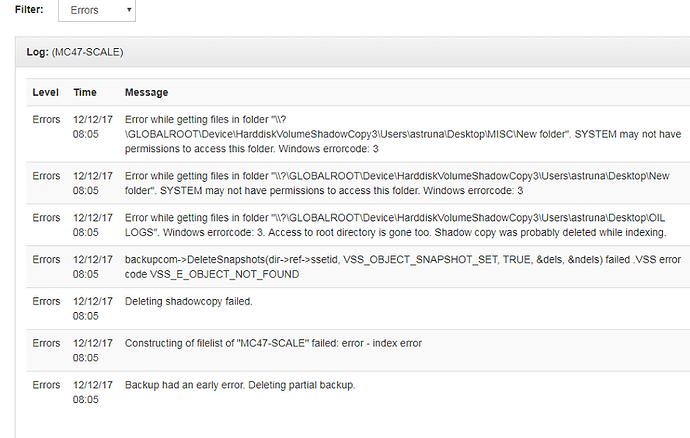Viewport: 690px width, 438px height.
Task: Click the Filter dropdown arrow
Action: pos(129,10)
